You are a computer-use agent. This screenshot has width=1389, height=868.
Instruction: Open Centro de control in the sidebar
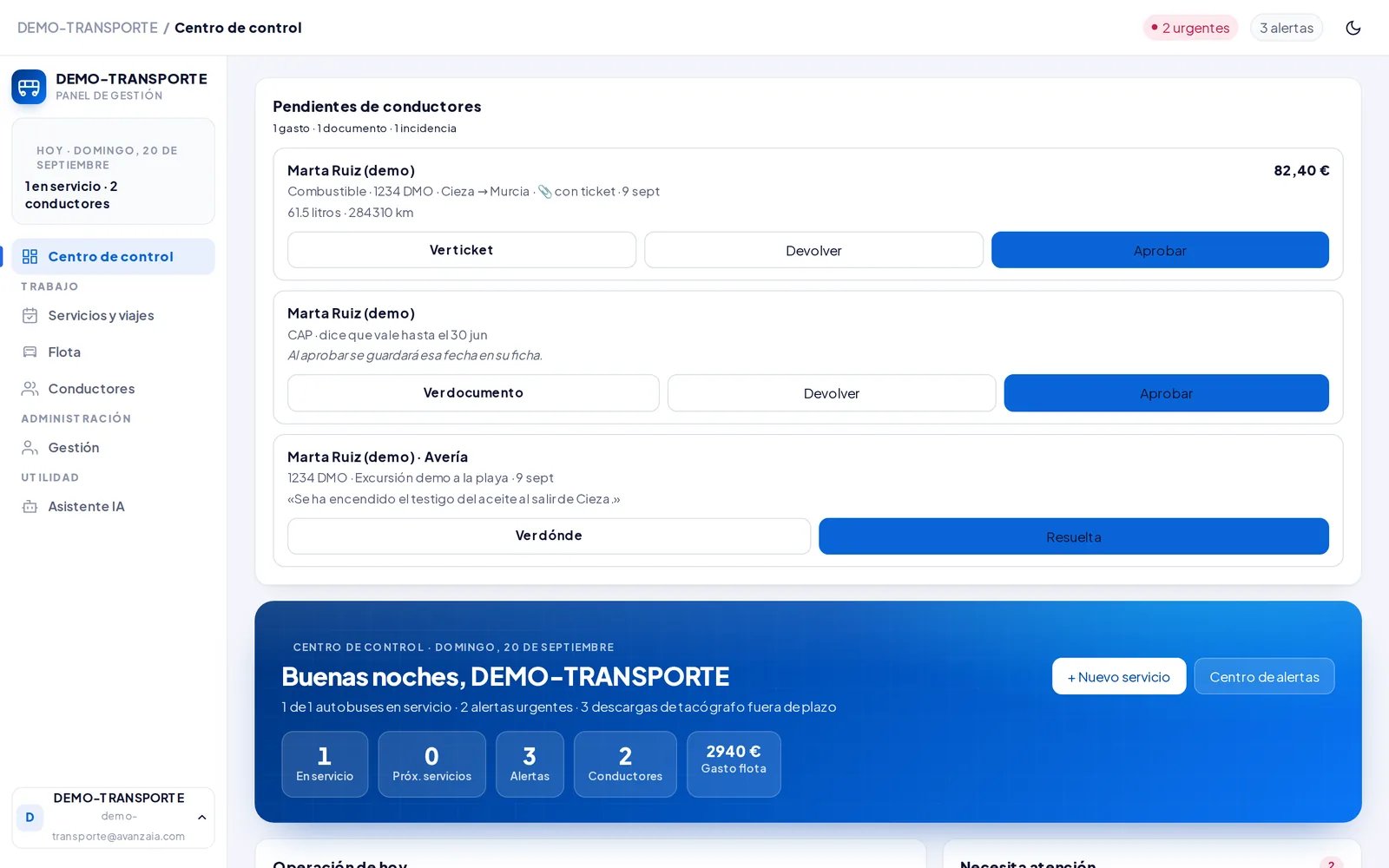[x=113, y=256]
